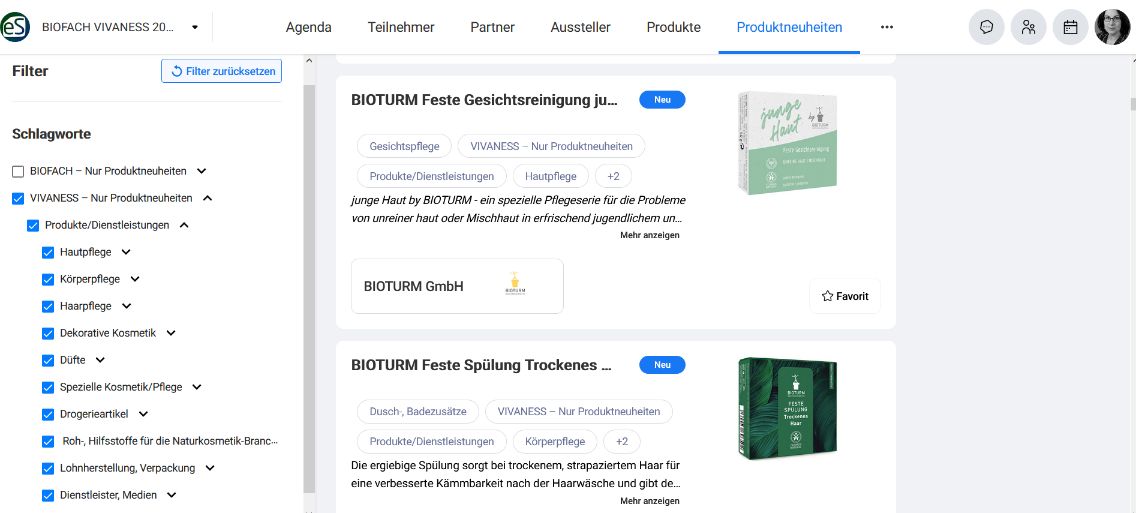Viewport: 1136px width, 513px height.
Task: Open the chat messages icon
Action: tap(986, 28)
